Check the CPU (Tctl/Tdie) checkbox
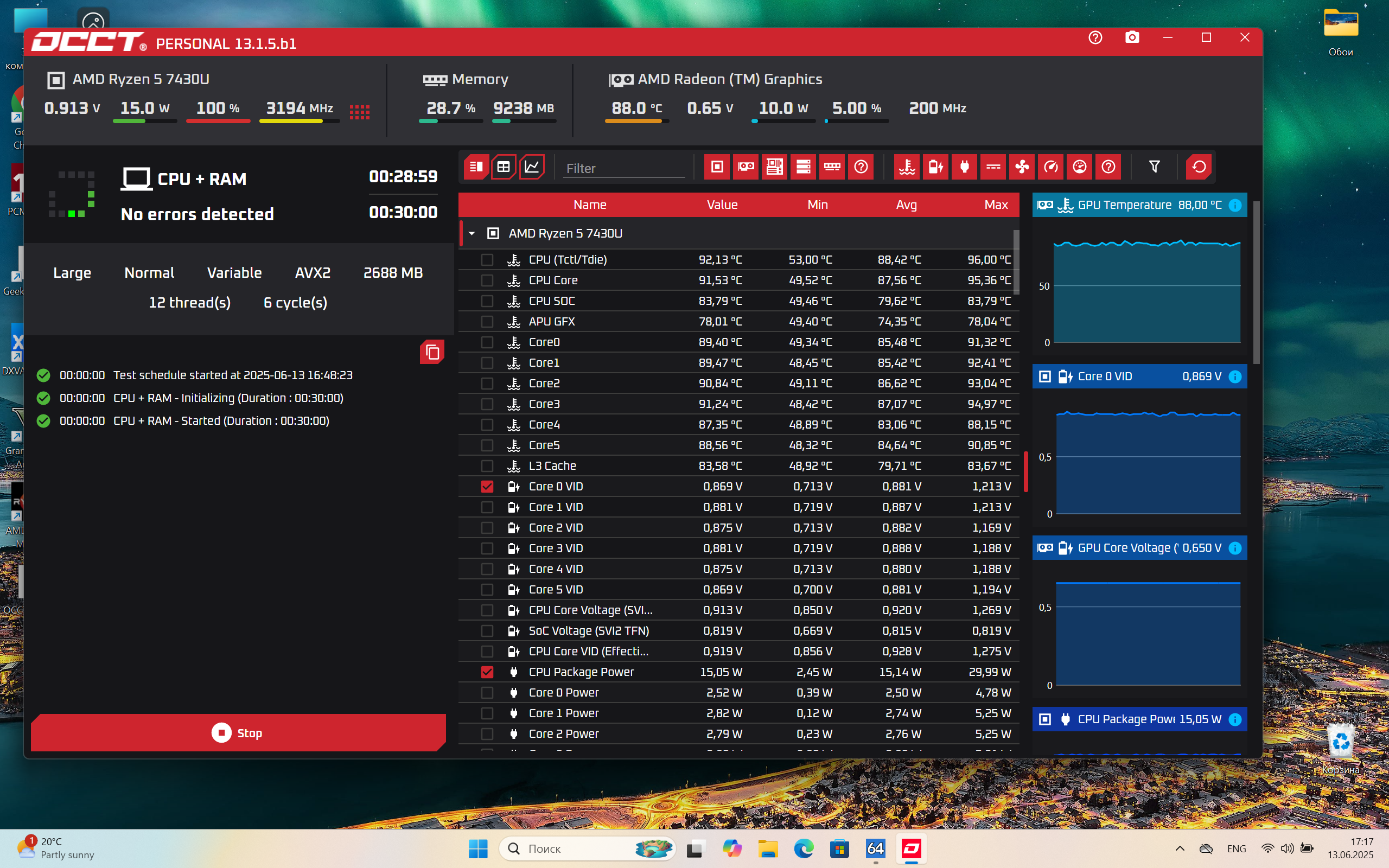 click(487, 260)
